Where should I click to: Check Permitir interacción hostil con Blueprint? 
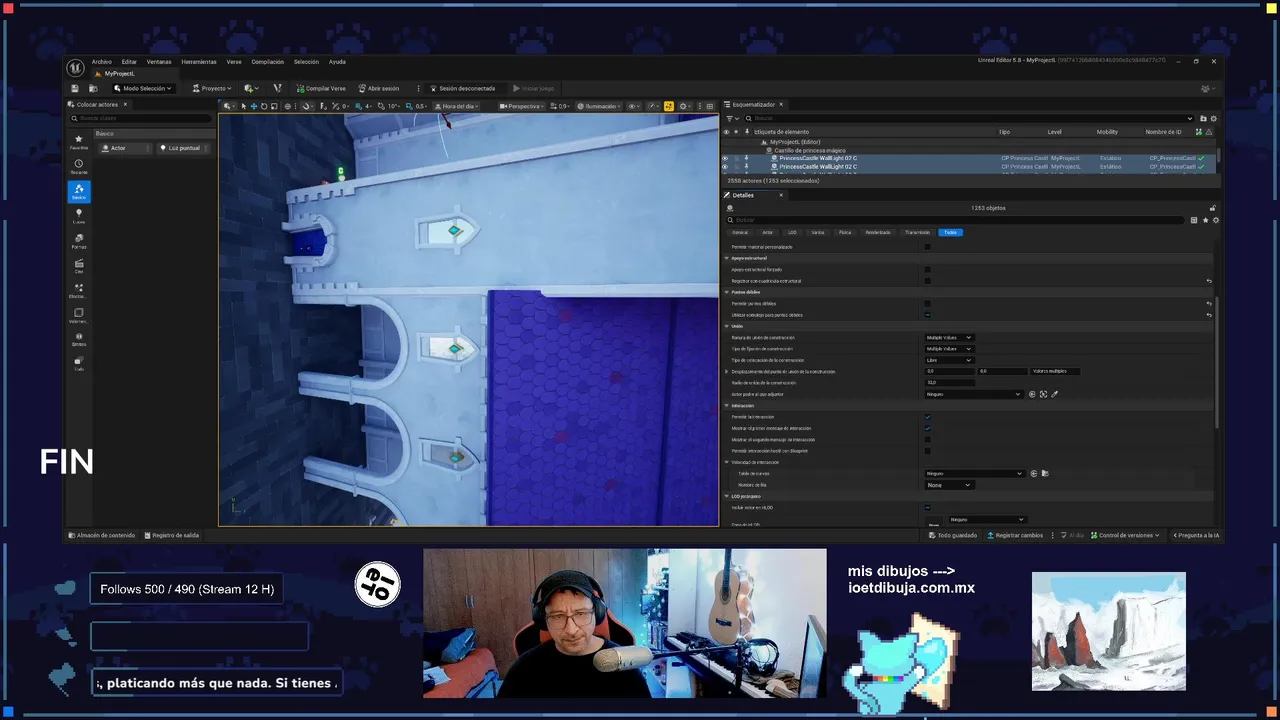coord(927,451)
